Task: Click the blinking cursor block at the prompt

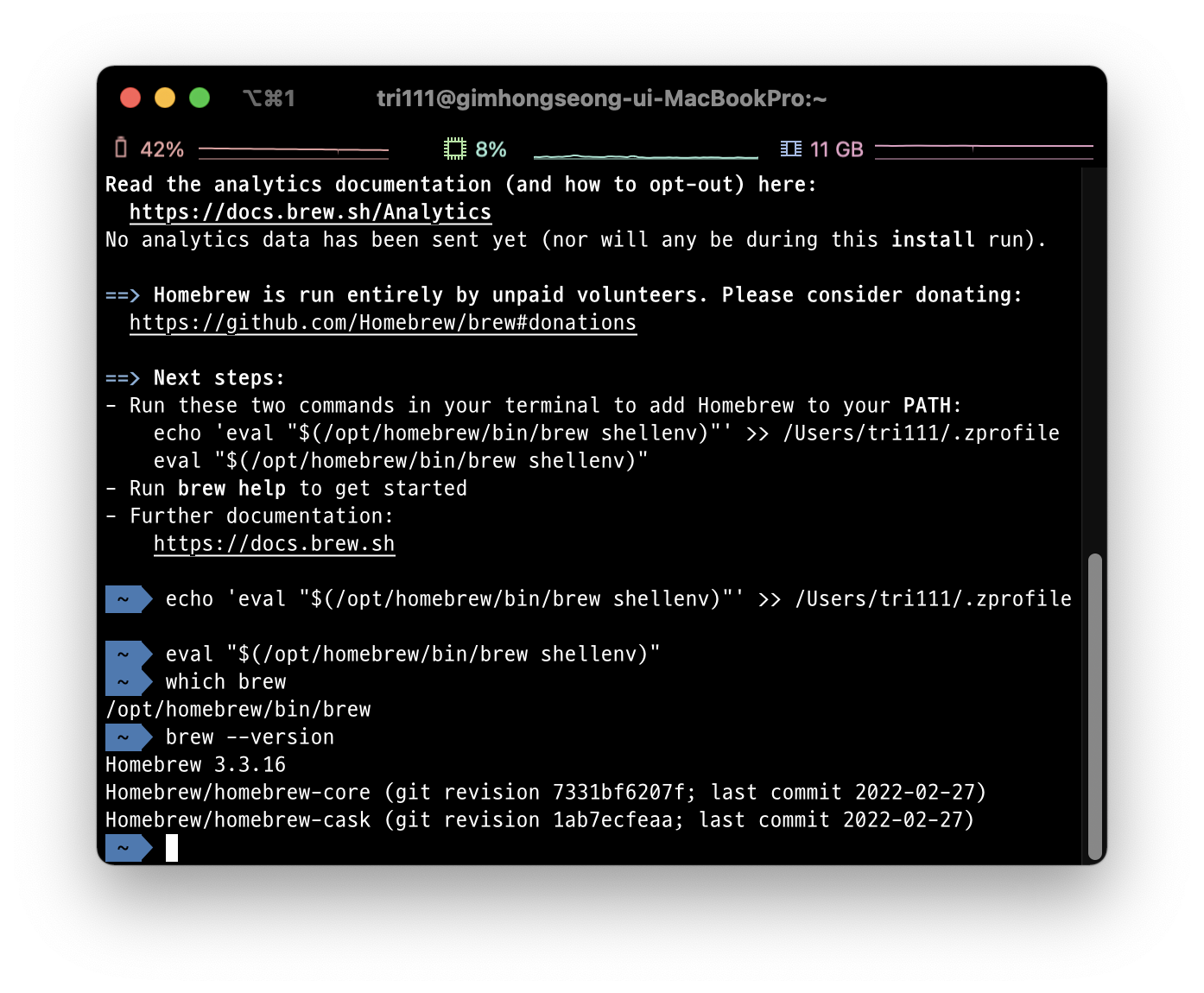Action: (x=172, y=848)
